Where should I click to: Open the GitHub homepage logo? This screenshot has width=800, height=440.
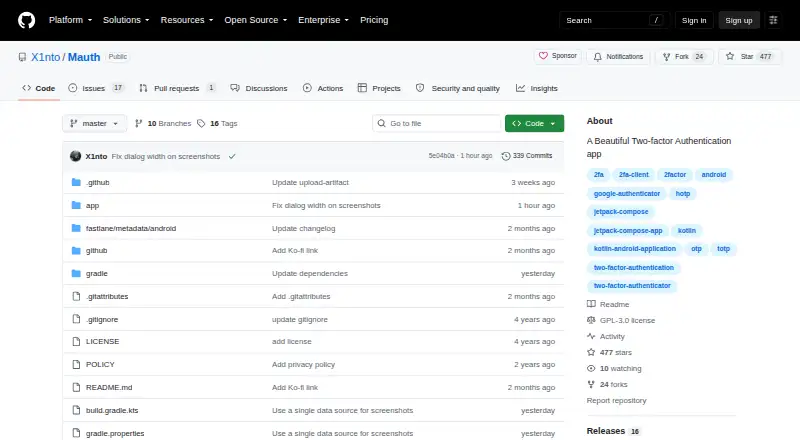point(27,20)
